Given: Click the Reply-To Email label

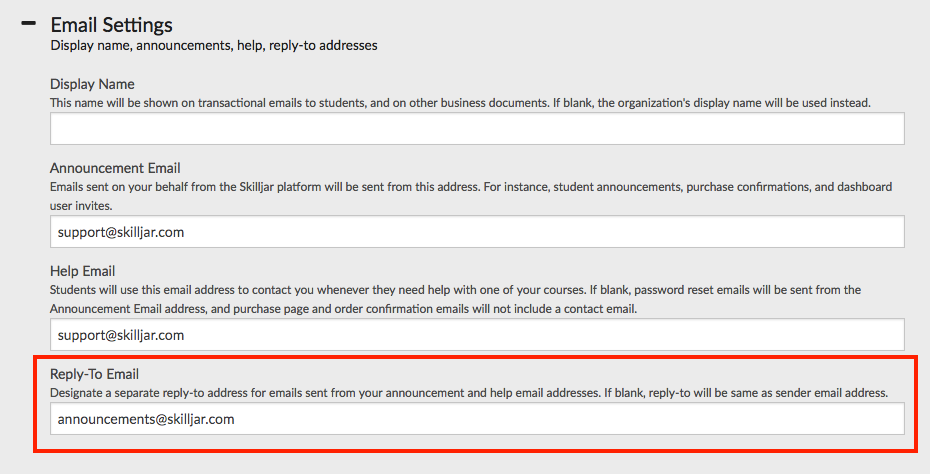Looking at the screenshot, I should [94, 374].
